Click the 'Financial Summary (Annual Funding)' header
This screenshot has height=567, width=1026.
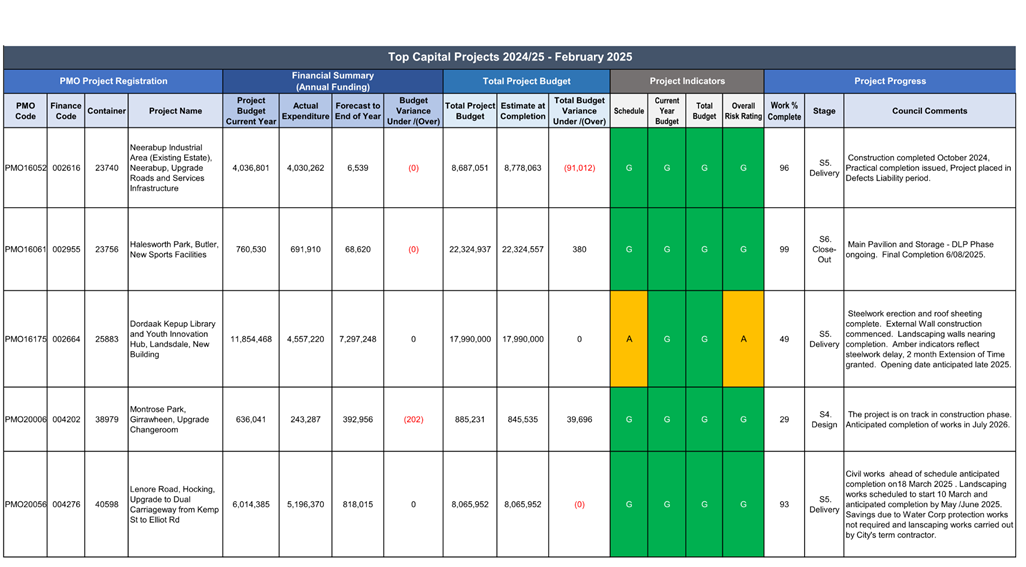[333, 81]
